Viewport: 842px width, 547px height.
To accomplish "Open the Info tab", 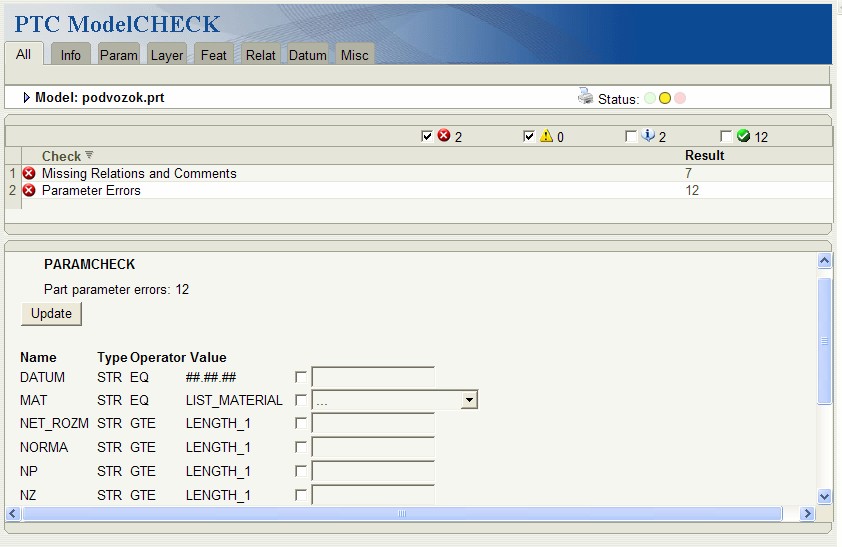I will (x=70, y=55).
